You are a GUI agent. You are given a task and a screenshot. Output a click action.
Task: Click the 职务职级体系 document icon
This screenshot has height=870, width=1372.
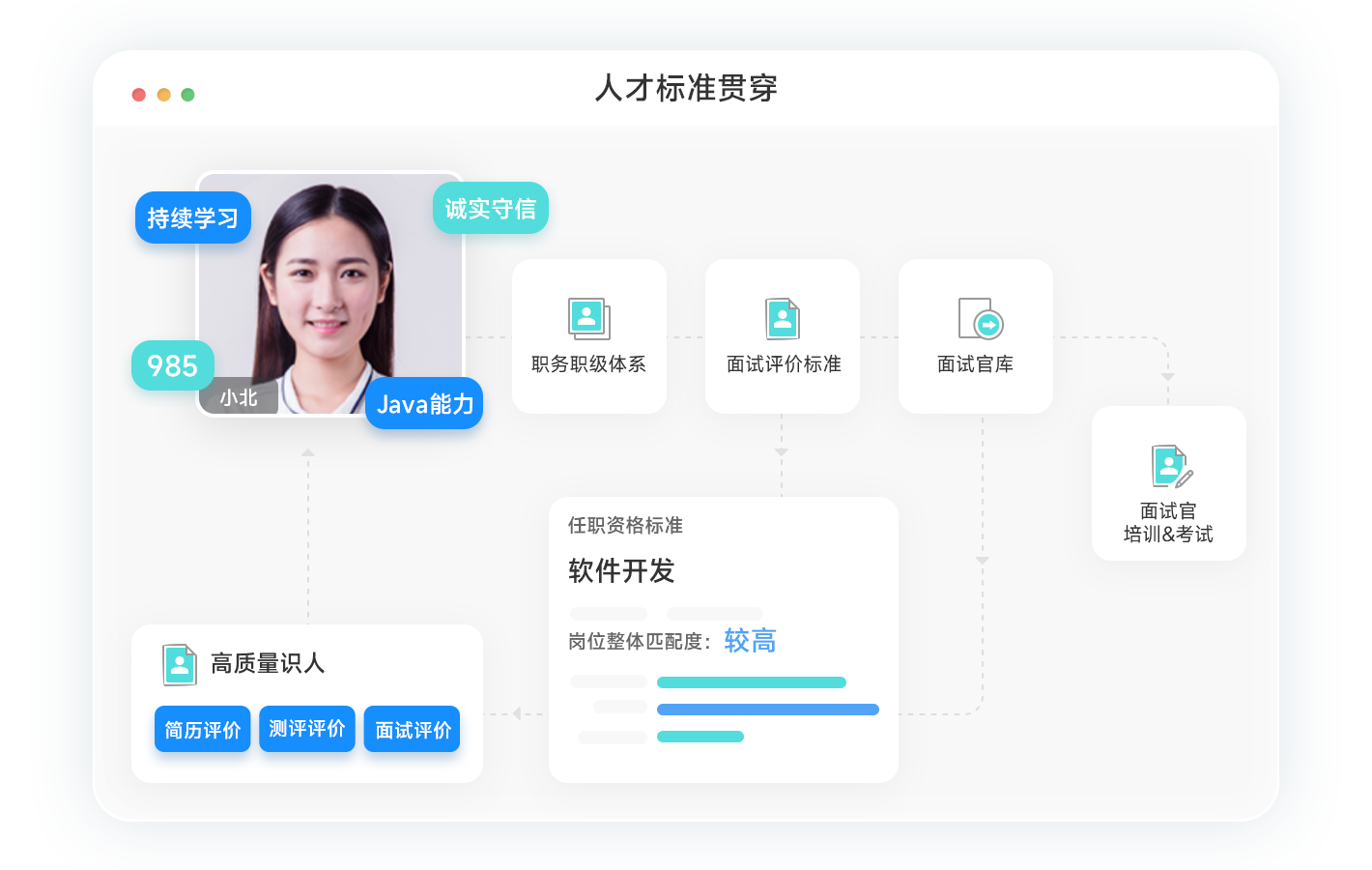[x=588, y=318]
